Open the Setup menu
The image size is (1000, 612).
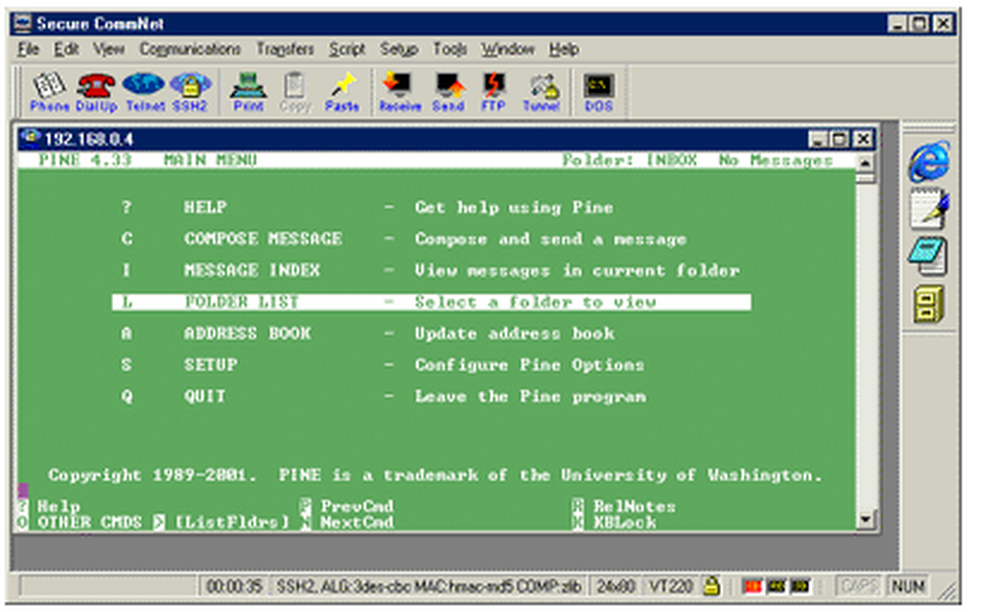click(399, 49)
